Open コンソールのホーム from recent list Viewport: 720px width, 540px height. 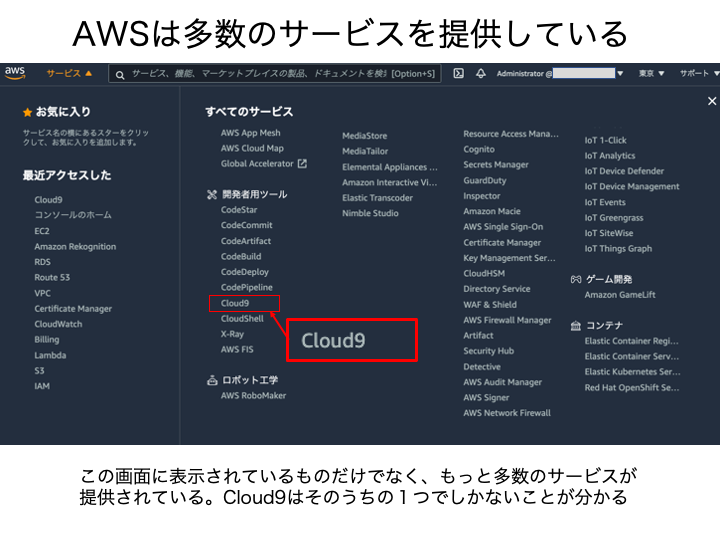click(73, 215)
